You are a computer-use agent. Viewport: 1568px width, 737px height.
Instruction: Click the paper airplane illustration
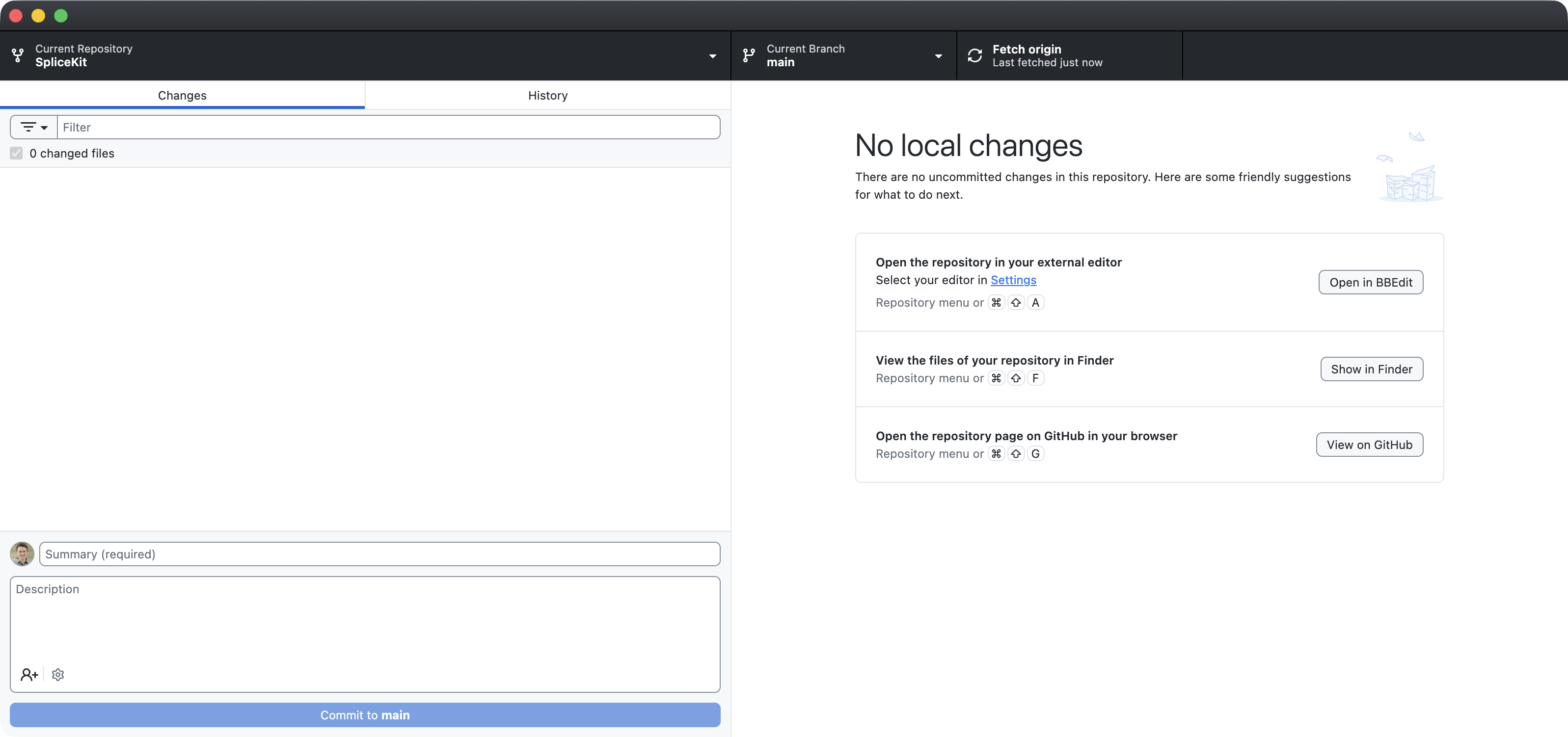(1416, 136)
